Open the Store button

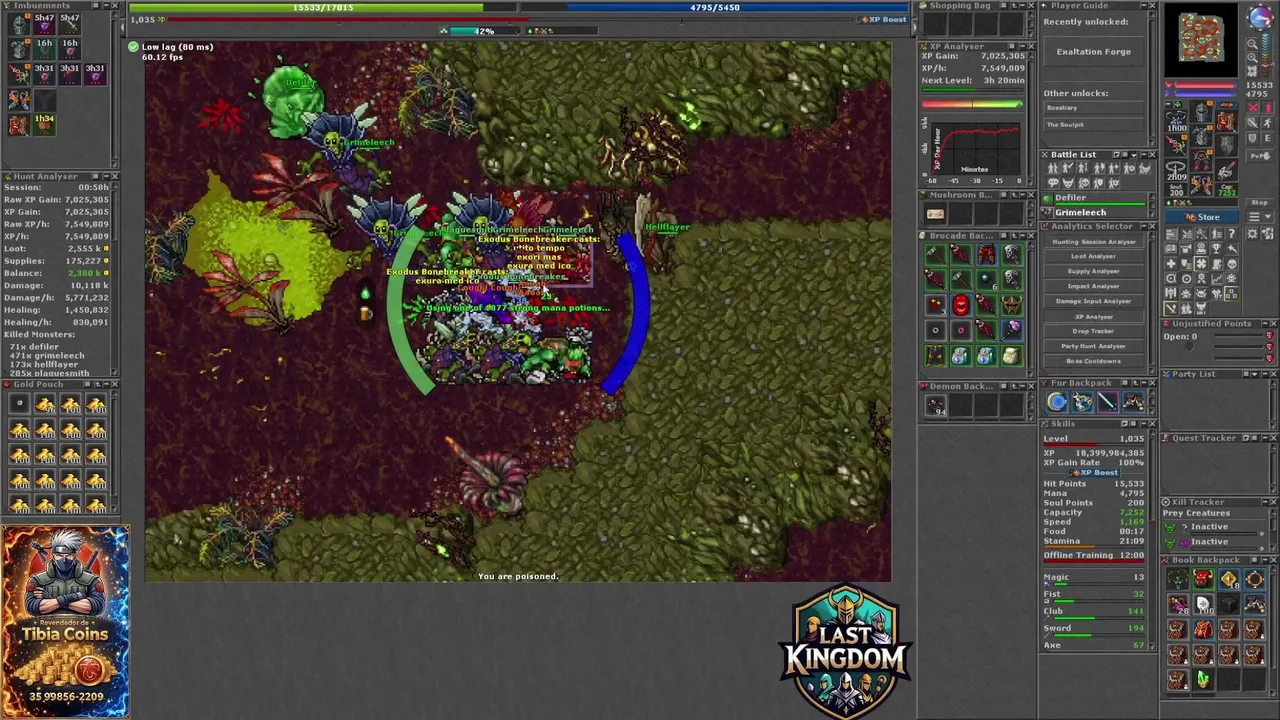pyautogui.click(x=1201, y=217)
